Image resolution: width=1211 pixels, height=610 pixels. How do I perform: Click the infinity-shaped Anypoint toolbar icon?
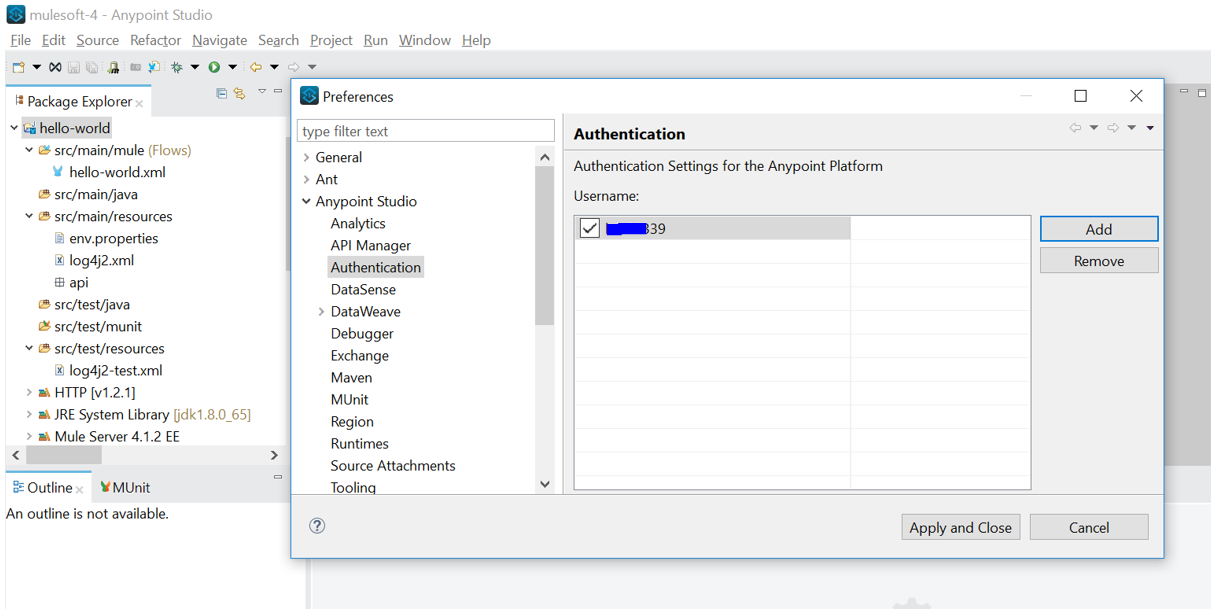[55, 67]
